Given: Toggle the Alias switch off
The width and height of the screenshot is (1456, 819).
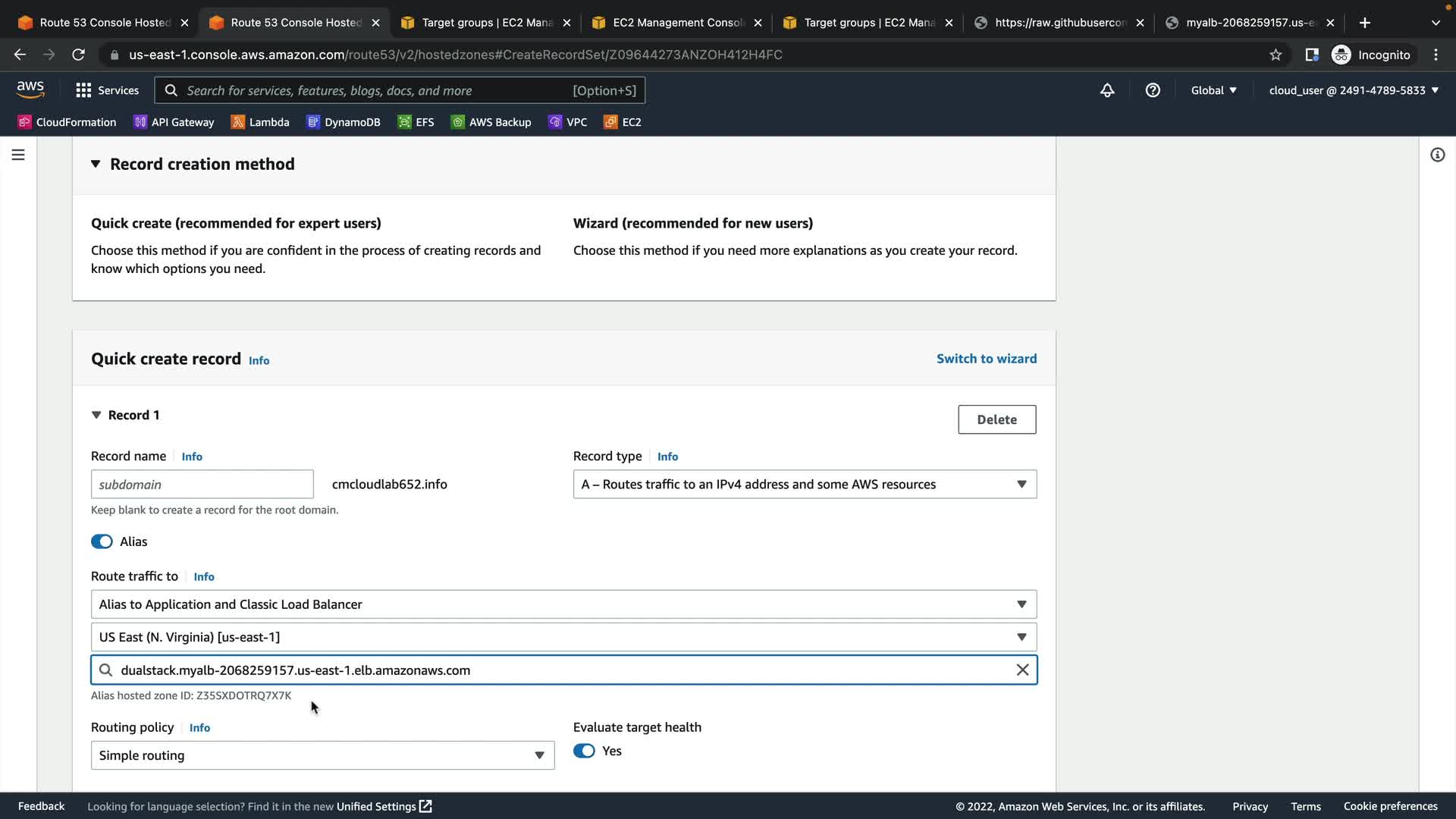Looking at the screenshot, I should (x=102, y=541).
